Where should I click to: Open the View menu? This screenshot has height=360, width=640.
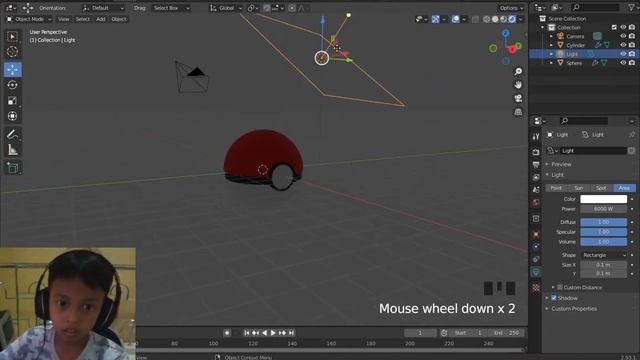(x=63, y=19)
